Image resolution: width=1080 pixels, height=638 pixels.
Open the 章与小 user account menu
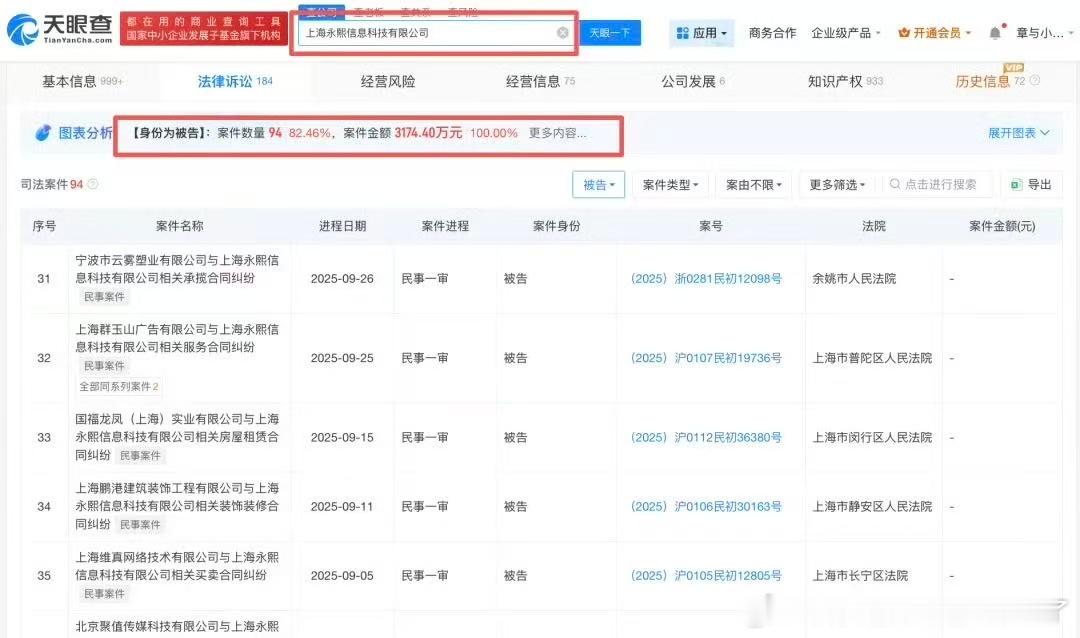1044,33
